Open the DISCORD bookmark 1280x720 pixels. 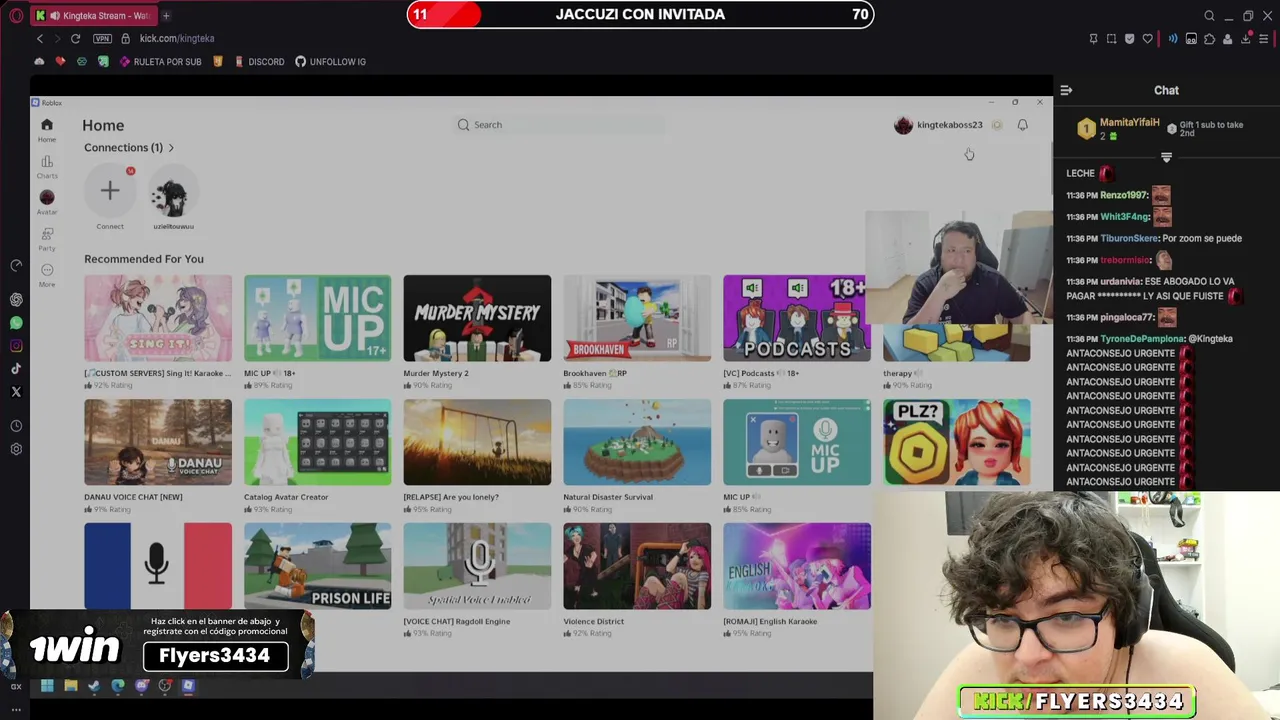coord(260,62)
